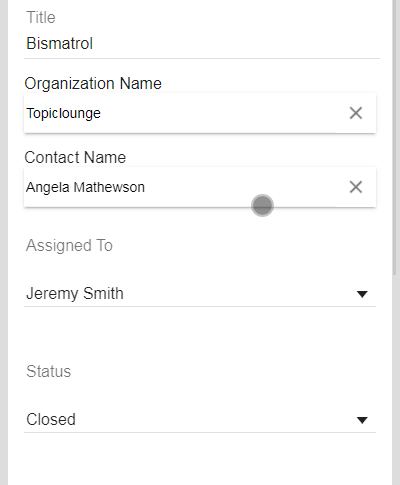Expand the Status dropdown arrow
Viewport: 400px width, 485px height.
(x=362, y=420)
